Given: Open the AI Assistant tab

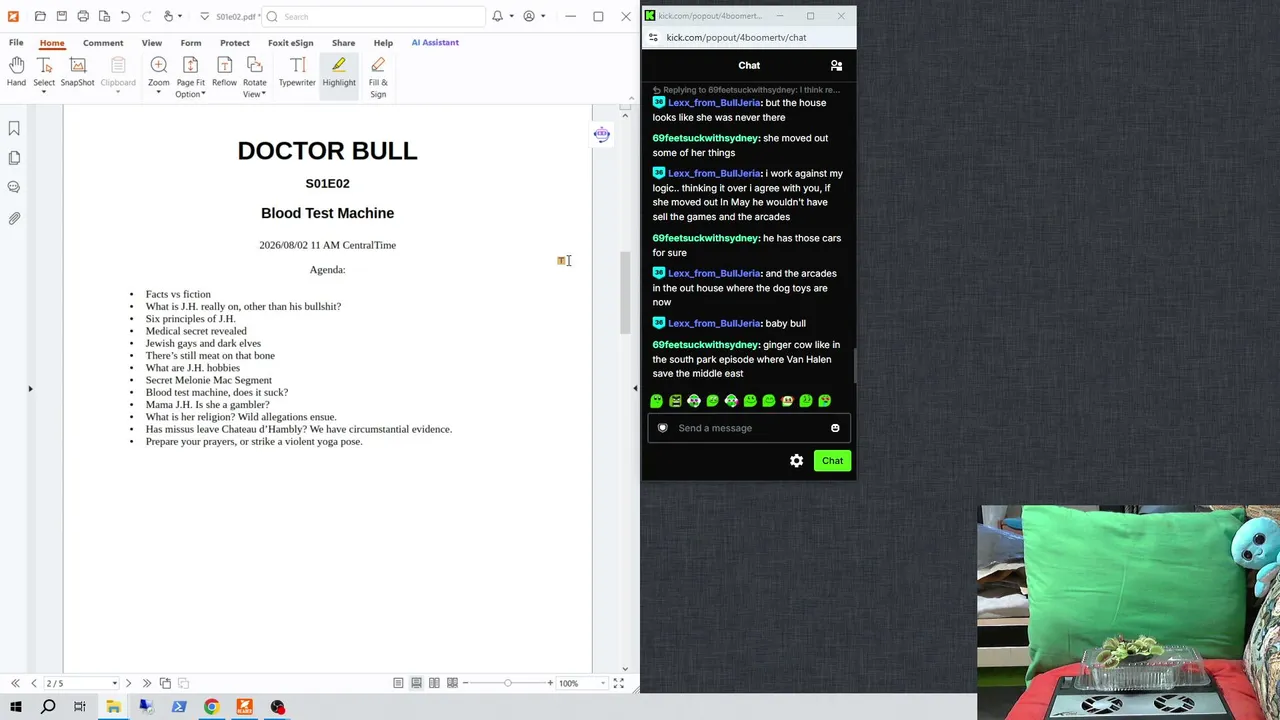Looking at the screenshot, I should [435, 43].
